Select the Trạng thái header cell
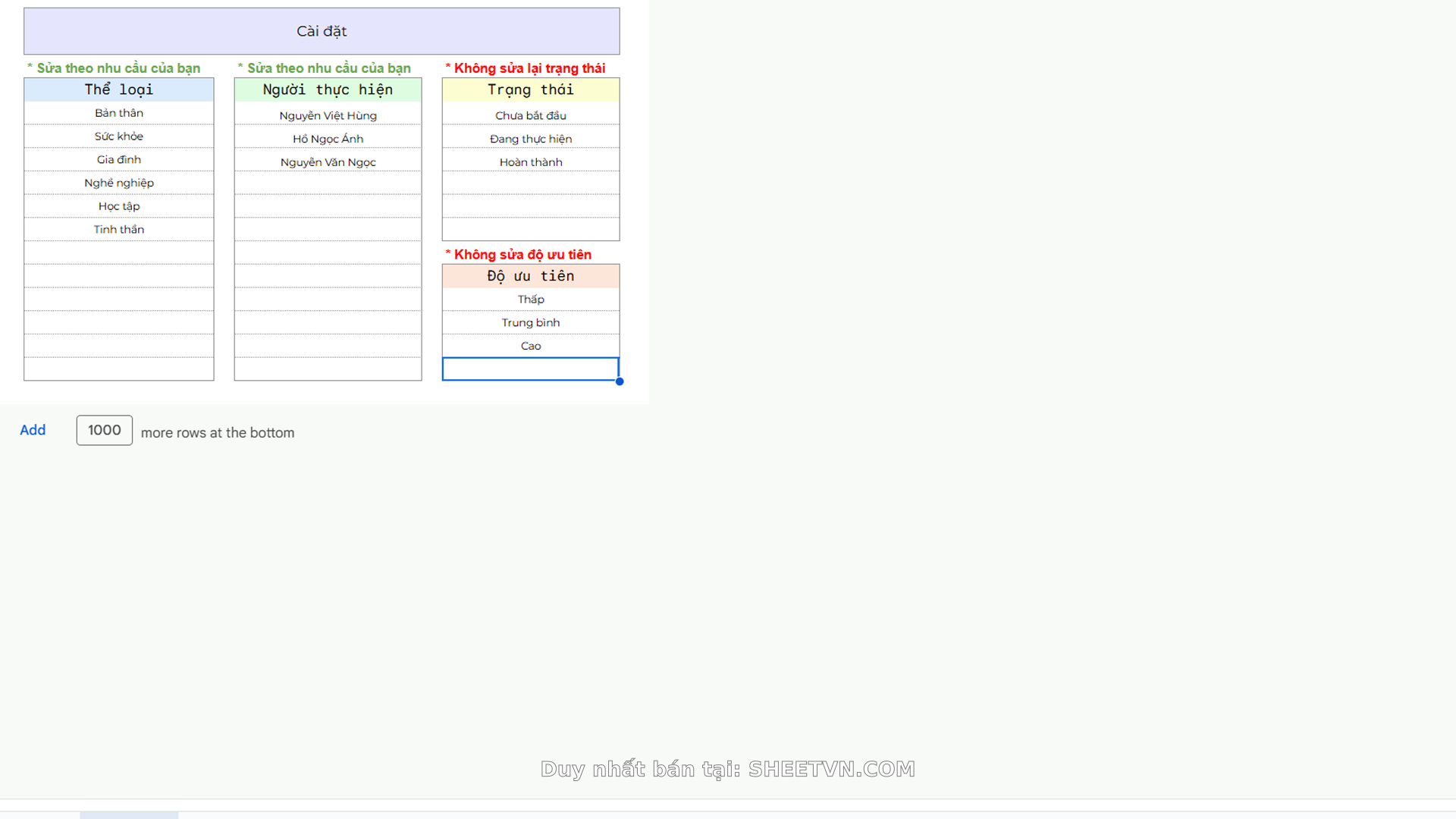 531,89
